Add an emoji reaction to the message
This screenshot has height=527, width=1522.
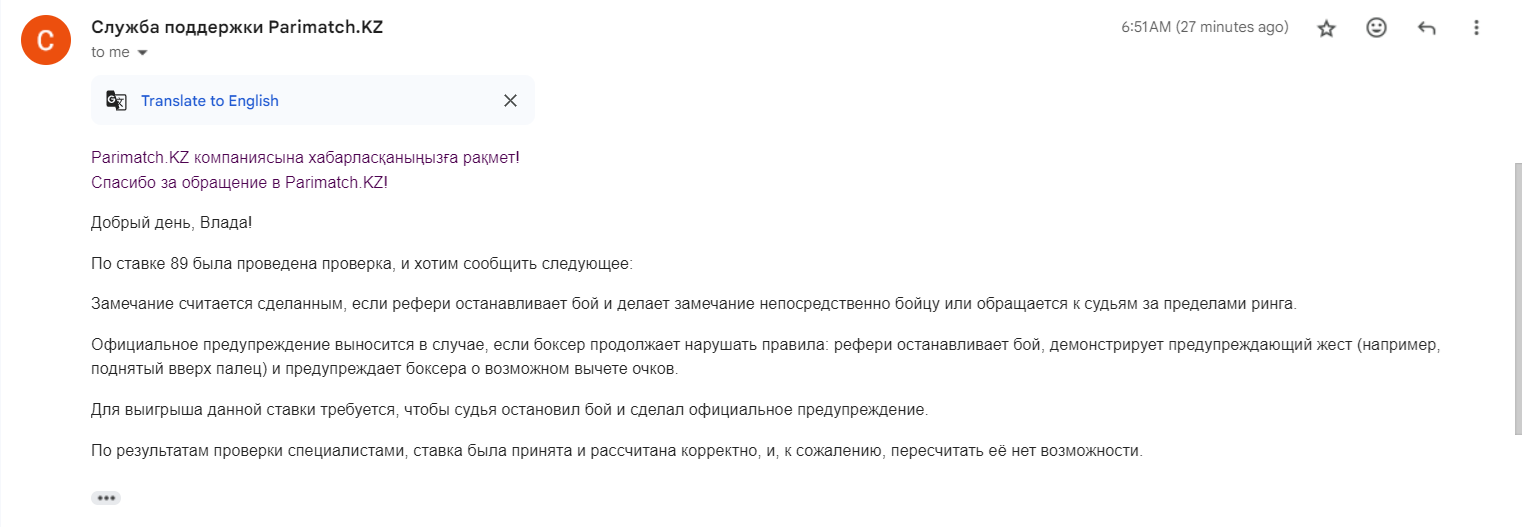coord(1377,29)
